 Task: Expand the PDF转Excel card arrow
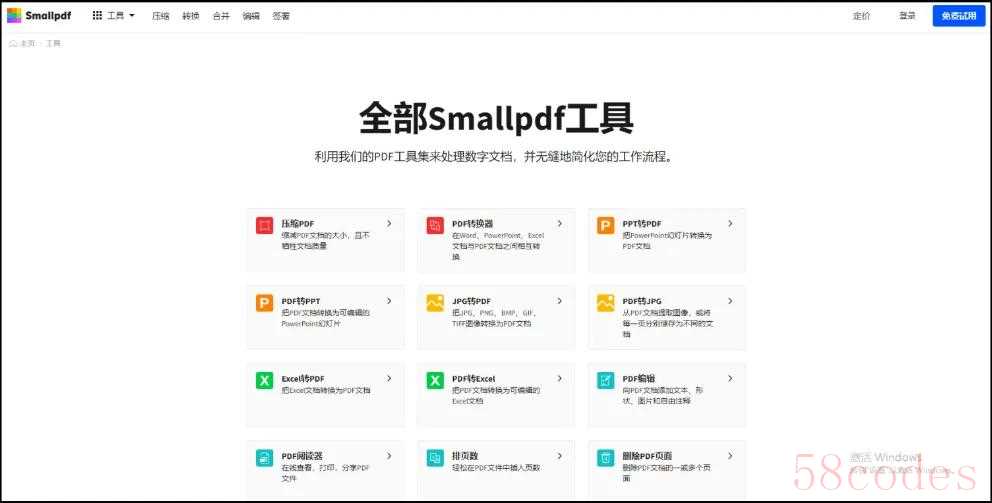(559, 378)
